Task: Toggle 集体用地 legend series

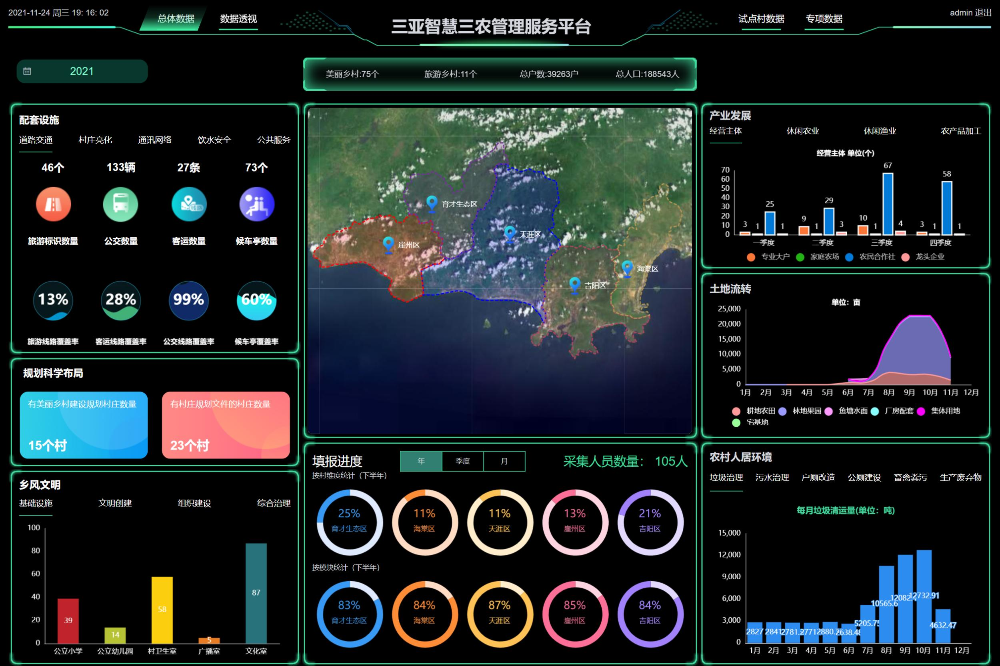Action: (938, 411)
